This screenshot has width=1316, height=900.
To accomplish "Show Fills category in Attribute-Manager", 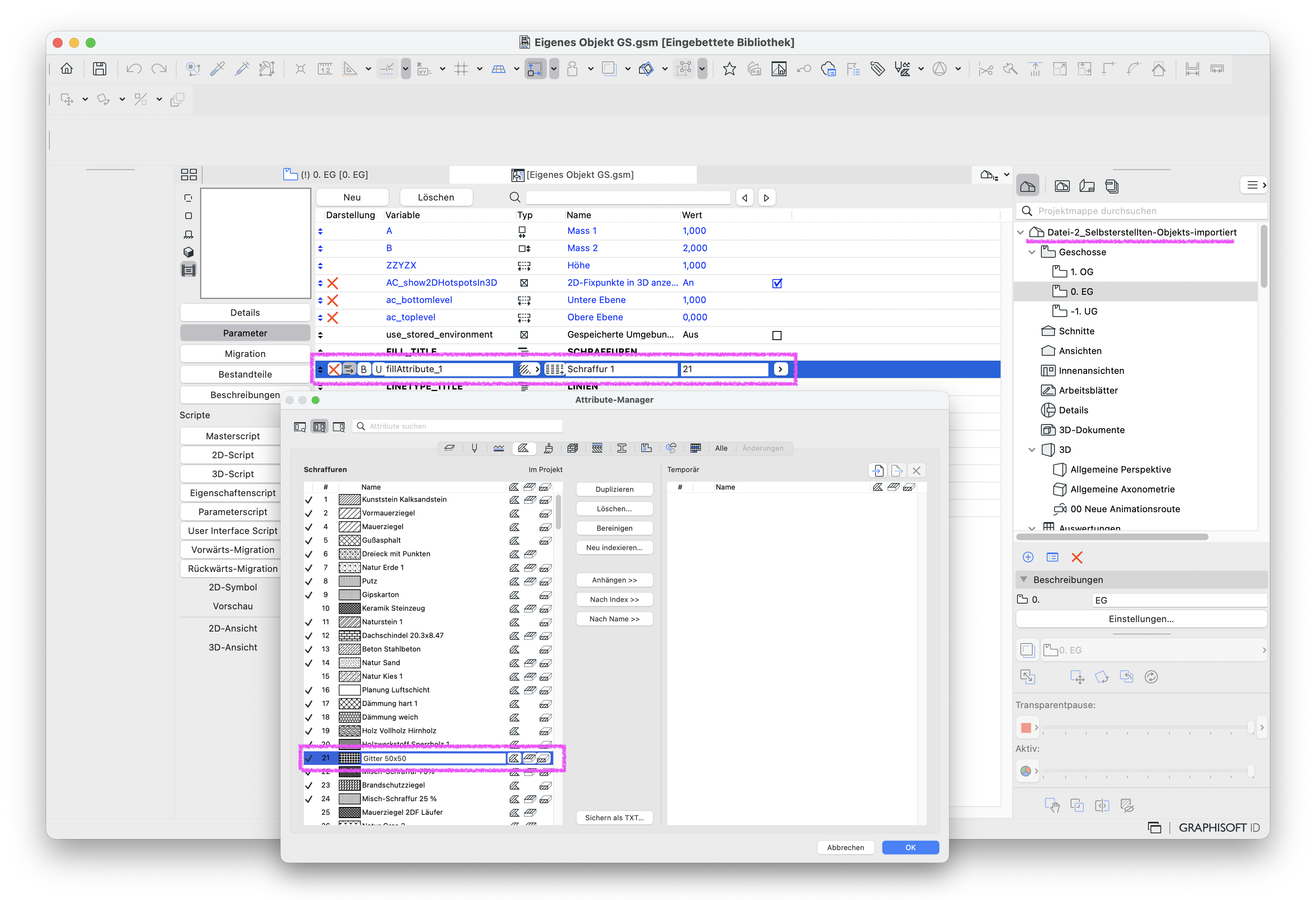I will [x=523, y=448].
